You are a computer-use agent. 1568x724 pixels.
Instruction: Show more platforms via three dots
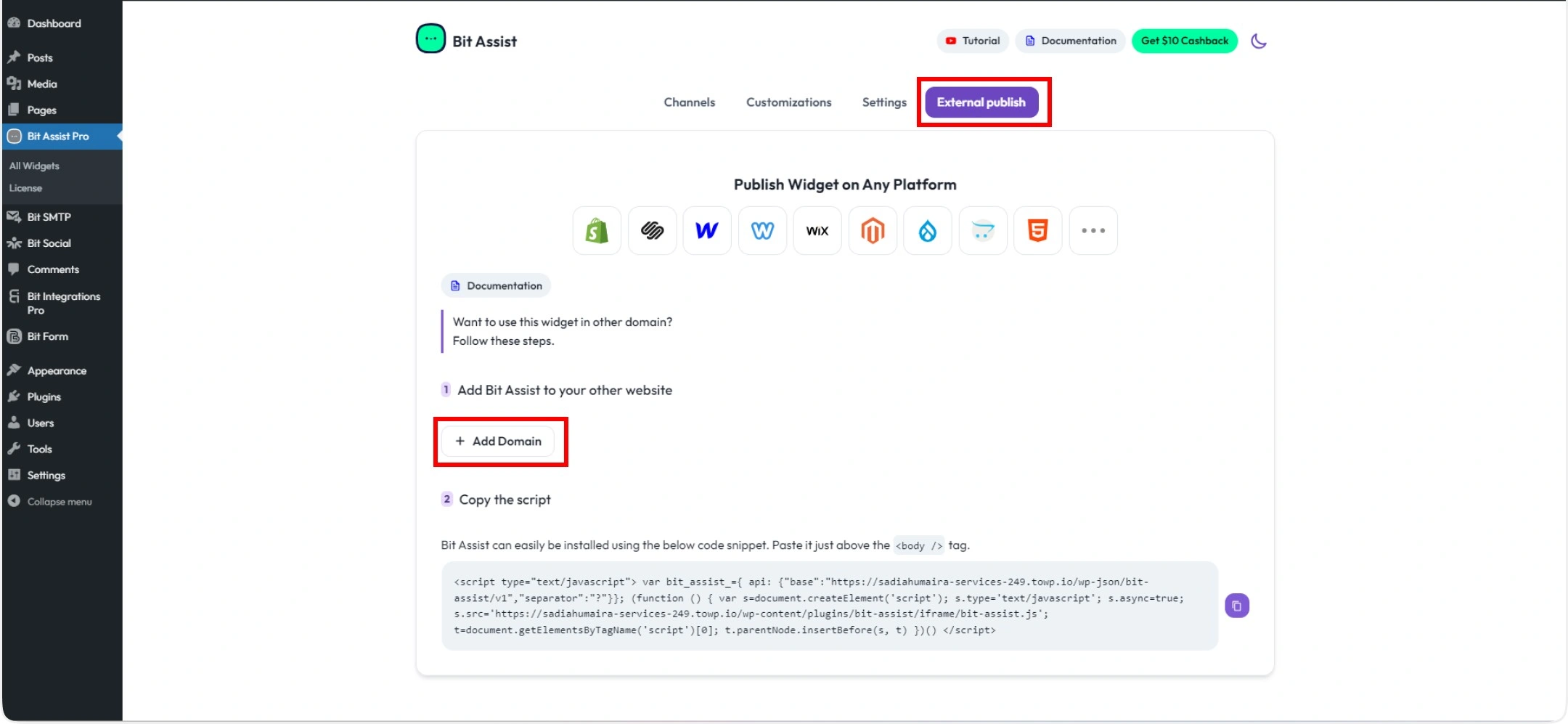pyautogui.click(x=1093, y=231)
